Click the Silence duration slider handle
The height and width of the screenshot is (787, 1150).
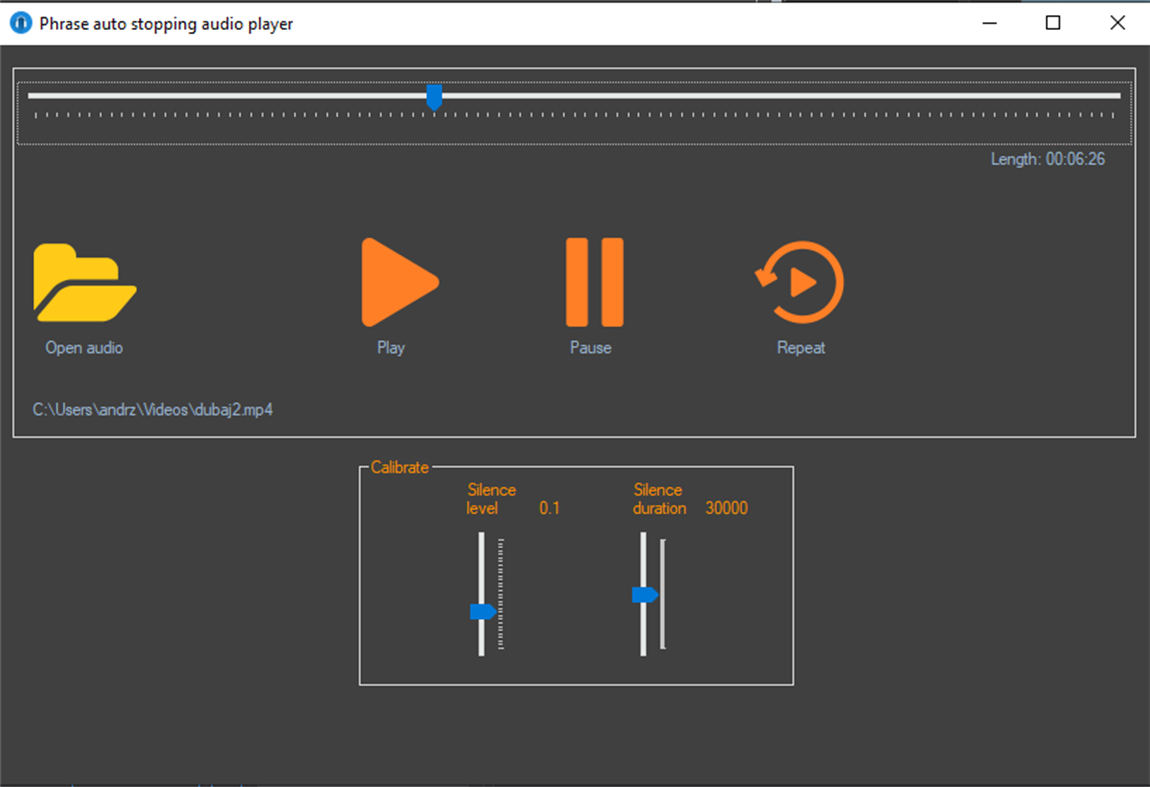pyautogui.click(x=645, y=594)
